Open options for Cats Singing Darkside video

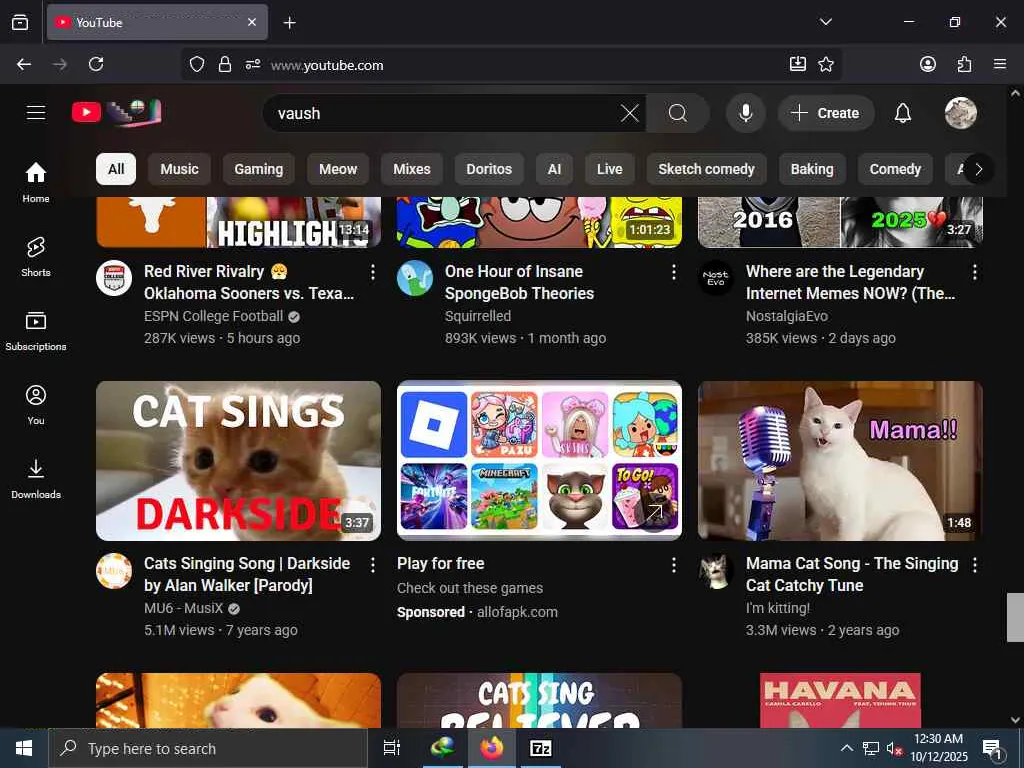[373, 565]
